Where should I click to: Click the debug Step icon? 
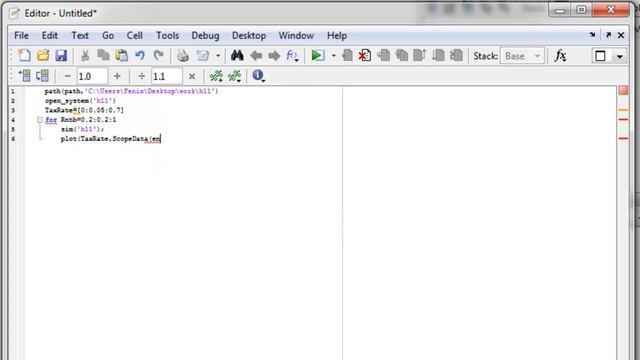(x=383, y=56)
